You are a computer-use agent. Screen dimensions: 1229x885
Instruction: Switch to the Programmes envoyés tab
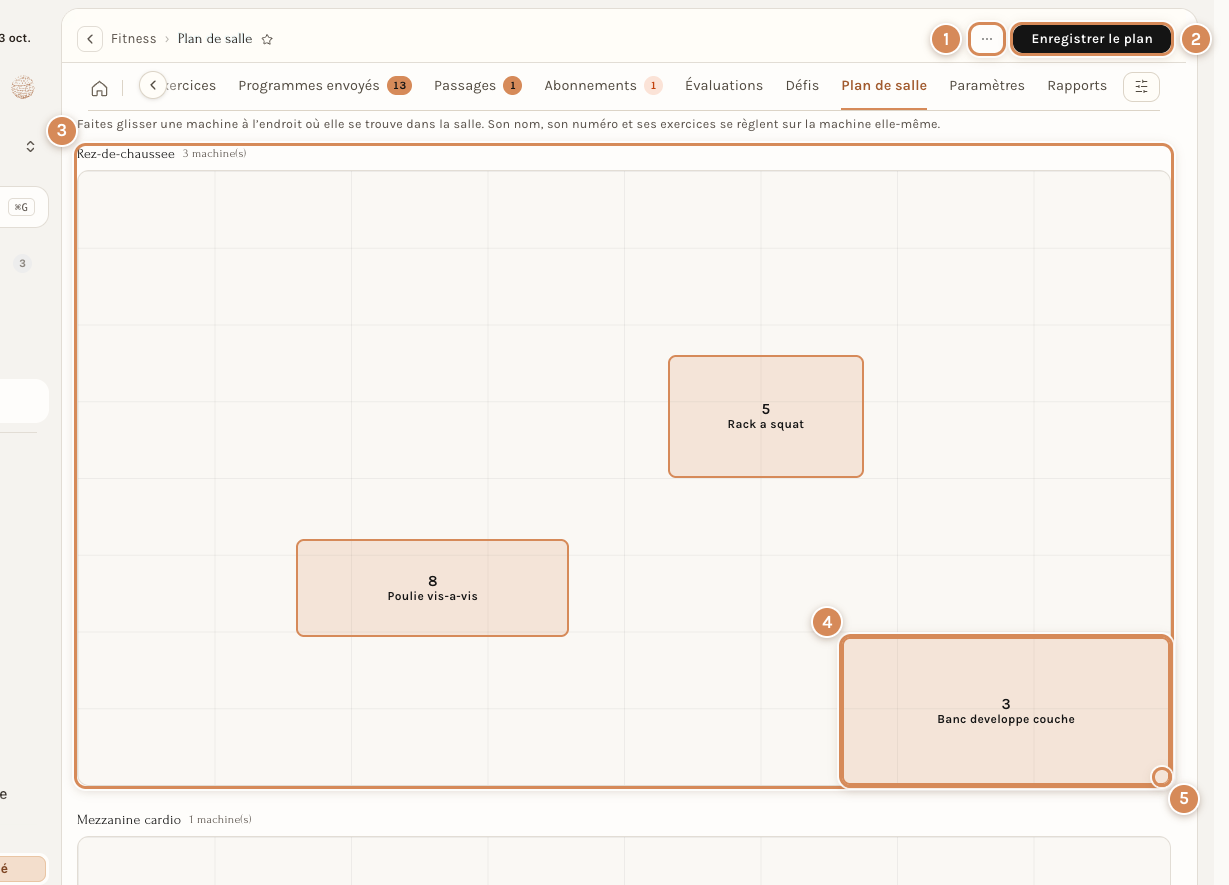(x=324, y=86)
